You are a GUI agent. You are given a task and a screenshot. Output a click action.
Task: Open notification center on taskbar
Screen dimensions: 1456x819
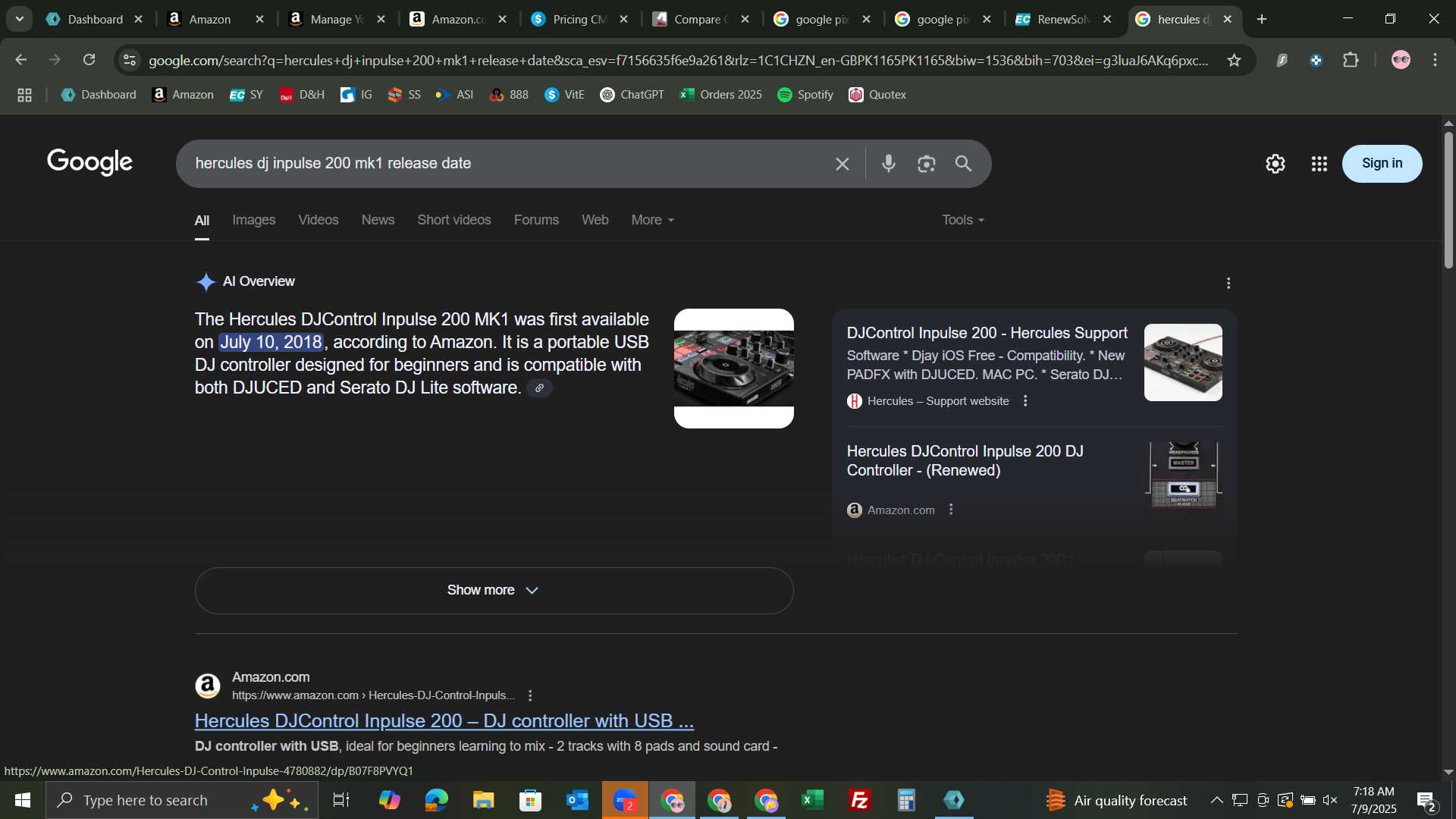1426,800
